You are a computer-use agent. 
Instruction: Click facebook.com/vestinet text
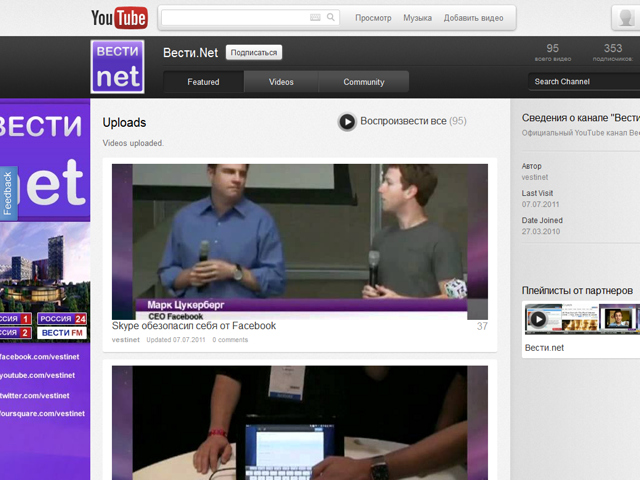tap(40, 357)
